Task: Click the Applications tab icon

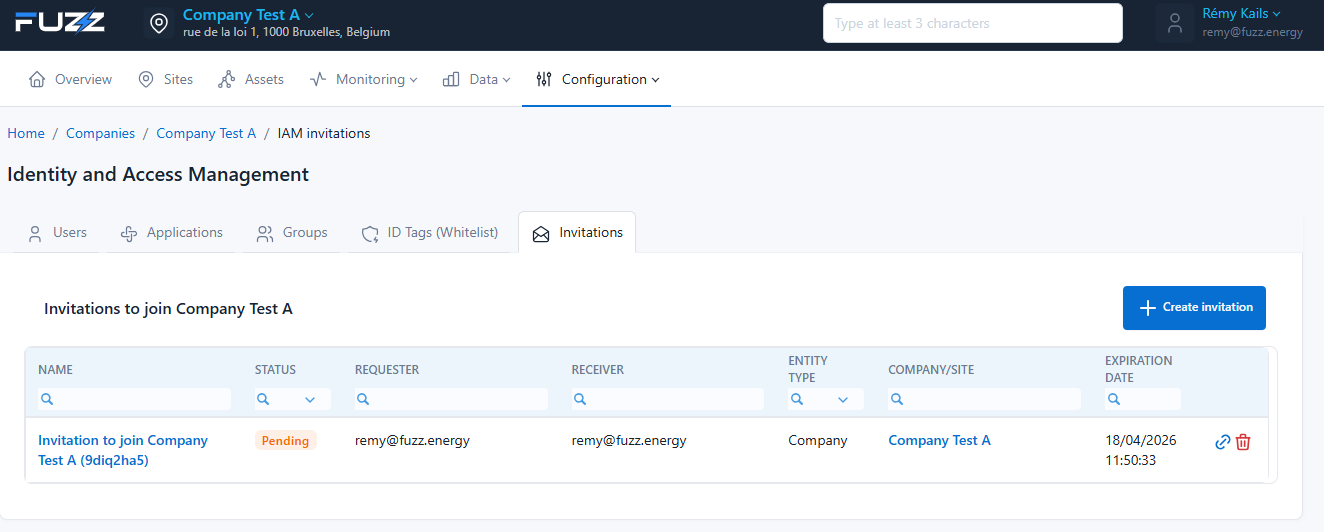Action: pos(128,233)
